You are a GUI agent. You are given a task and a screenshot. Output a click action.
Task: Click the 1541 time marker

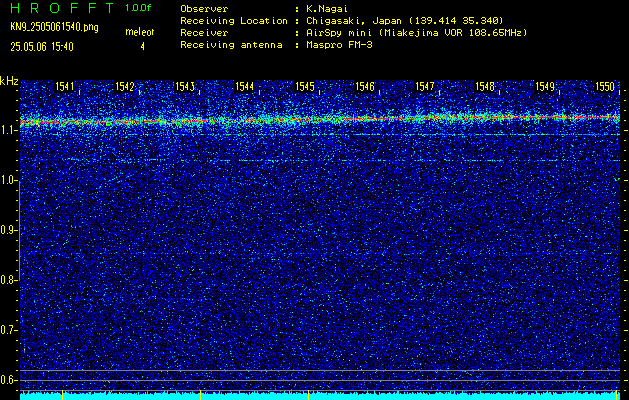65,86
